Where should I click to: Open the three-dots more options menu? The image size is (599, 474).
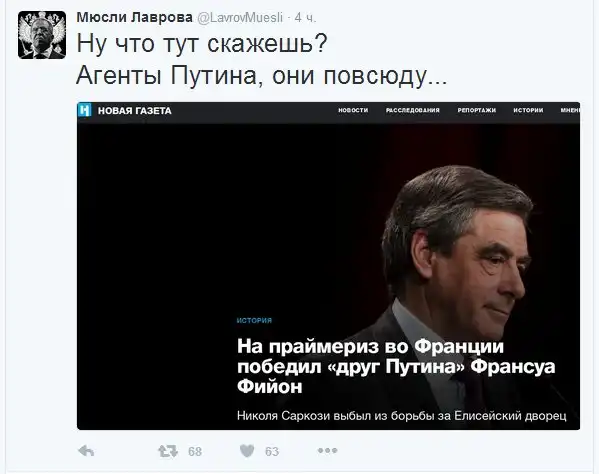pyautogui.click(x=327, y=451)
